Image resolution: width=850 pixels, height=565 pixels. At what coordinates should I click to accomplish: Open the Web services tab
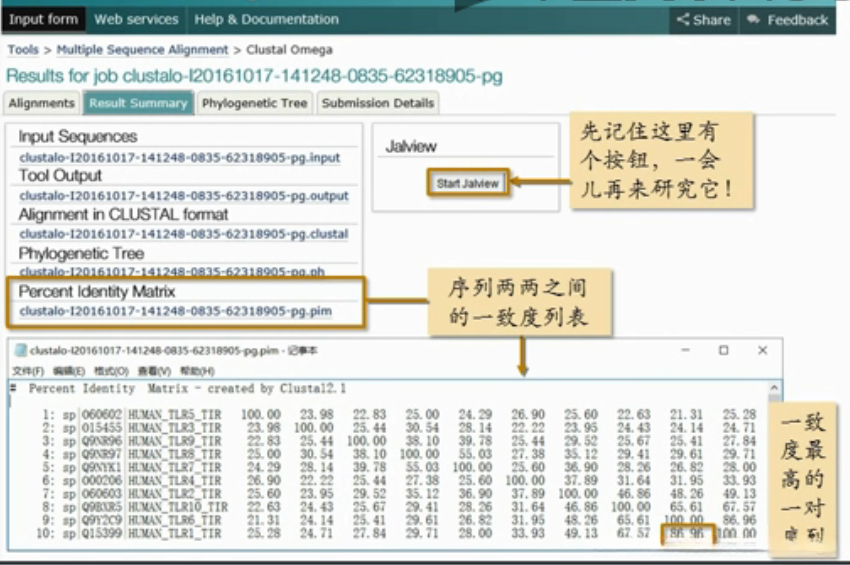pos(136,20)
